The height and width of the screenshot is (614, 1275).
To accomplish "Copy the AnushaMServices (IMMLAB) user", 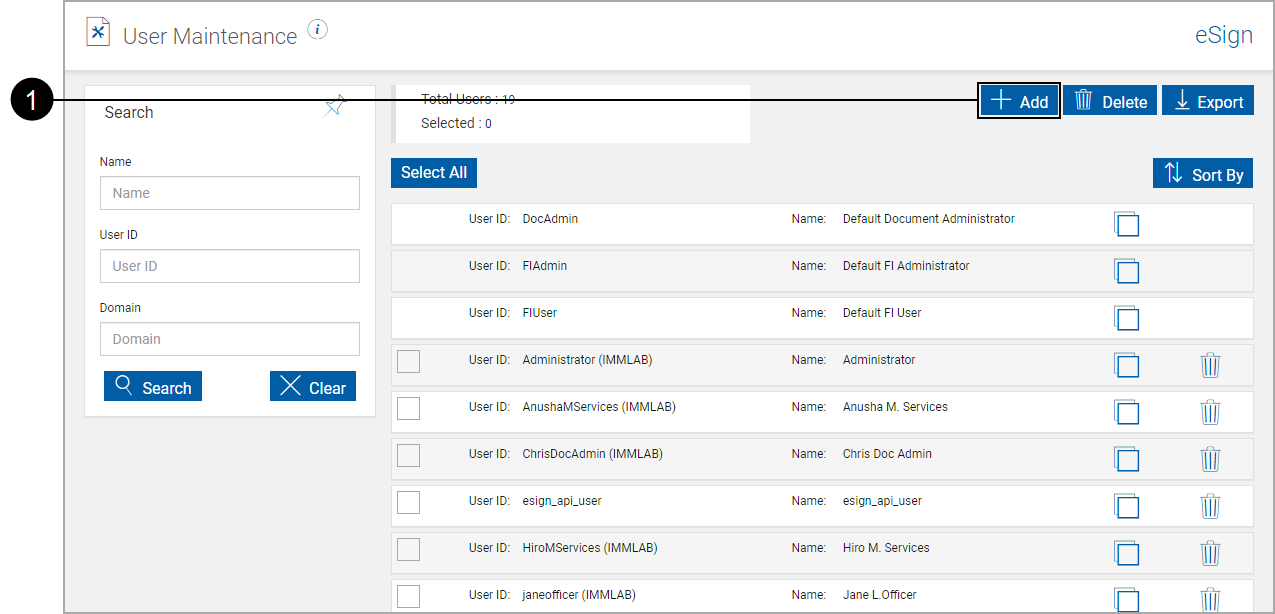I will (x=1126, y=412).
